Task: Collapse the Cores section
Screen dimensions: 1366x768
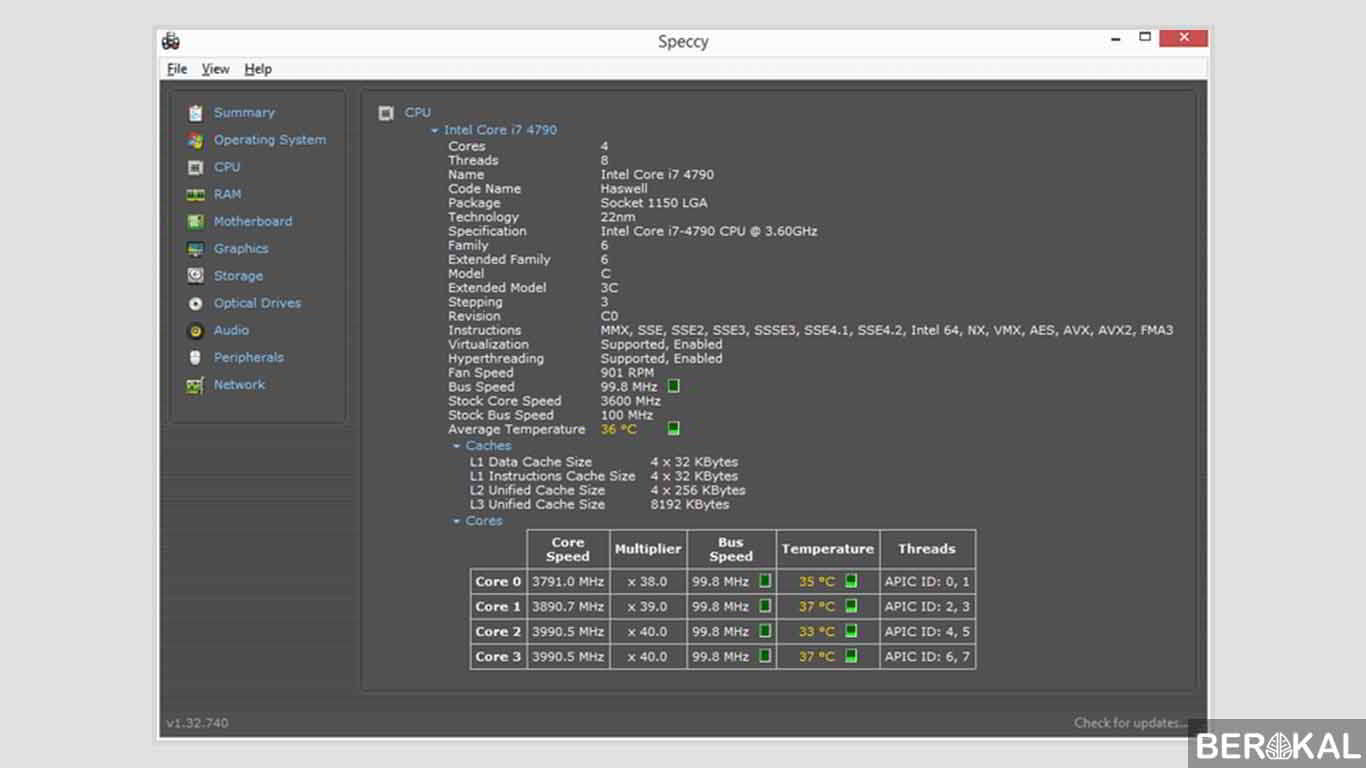Action: (x=456, y=521)
